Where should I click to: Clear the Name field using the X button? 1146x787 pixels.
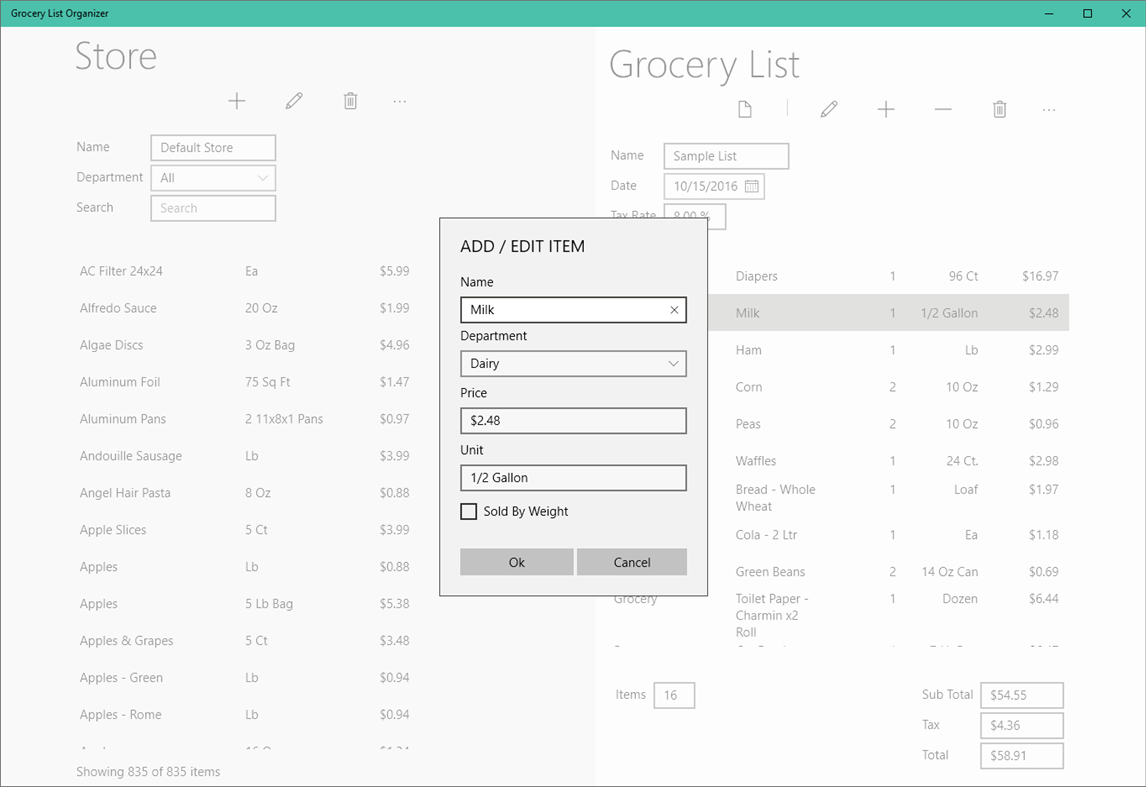tap(674, 310)
